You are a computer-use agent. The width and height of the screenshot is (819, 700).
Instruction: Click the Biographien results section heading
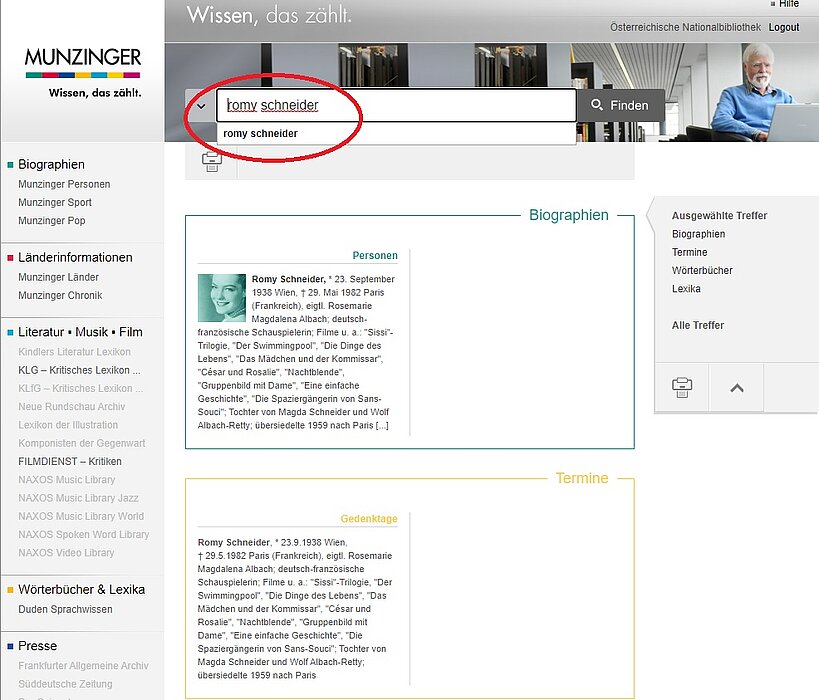[x=569, y=215]
